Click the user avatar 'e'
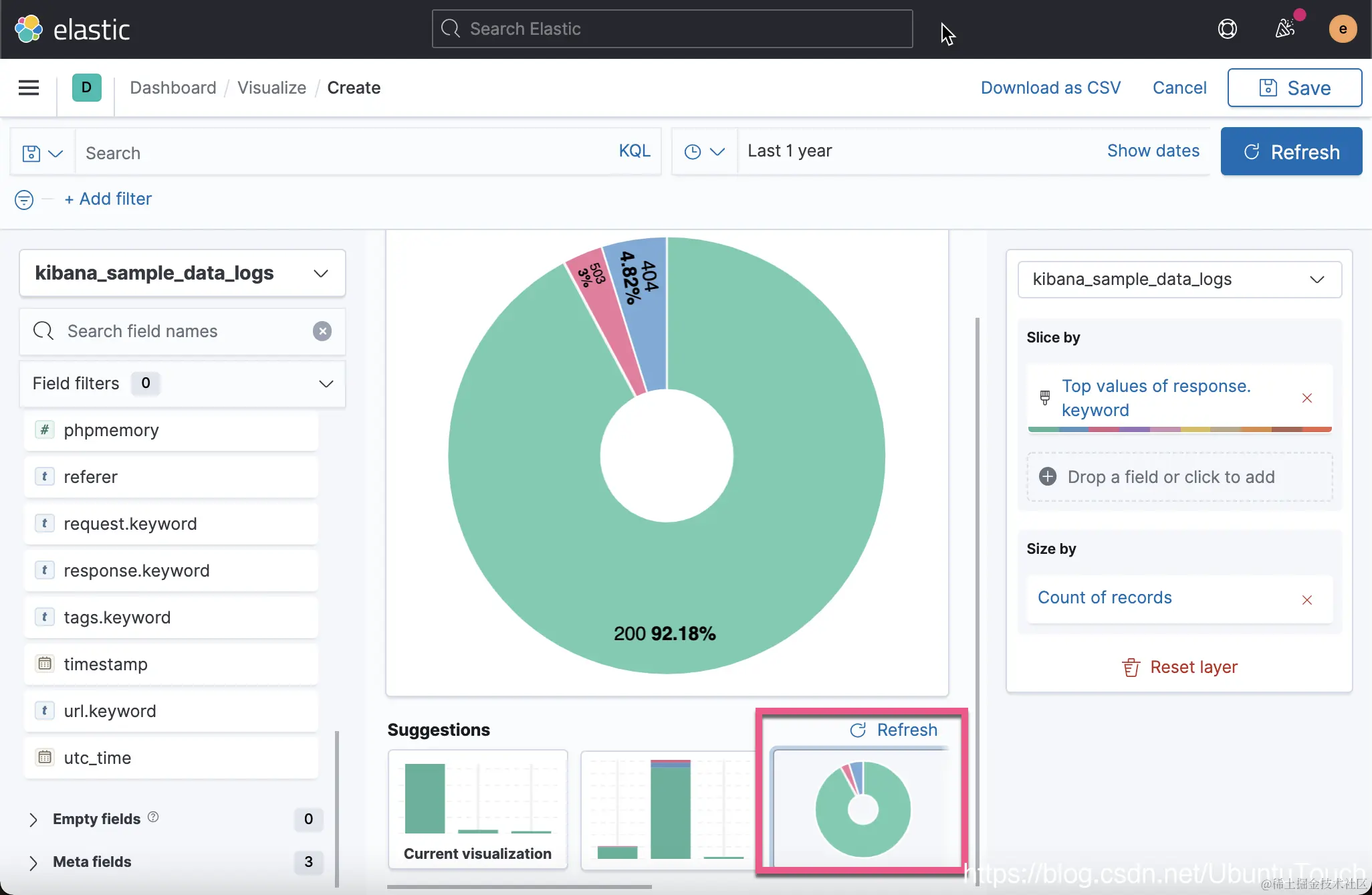This screenshot has width=1372, height=895. (x=1342, y=29)
